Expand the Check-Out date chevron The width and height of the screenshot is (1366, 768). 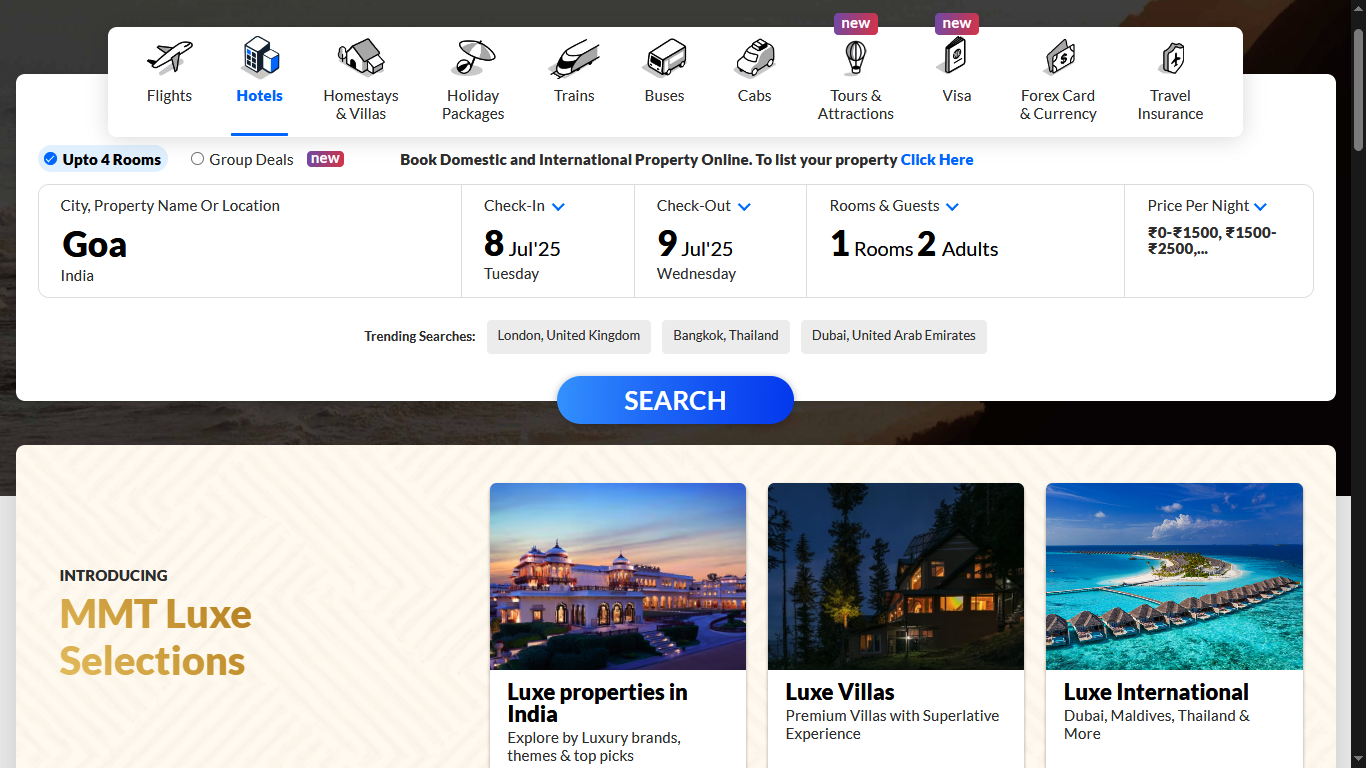point(744,207)
